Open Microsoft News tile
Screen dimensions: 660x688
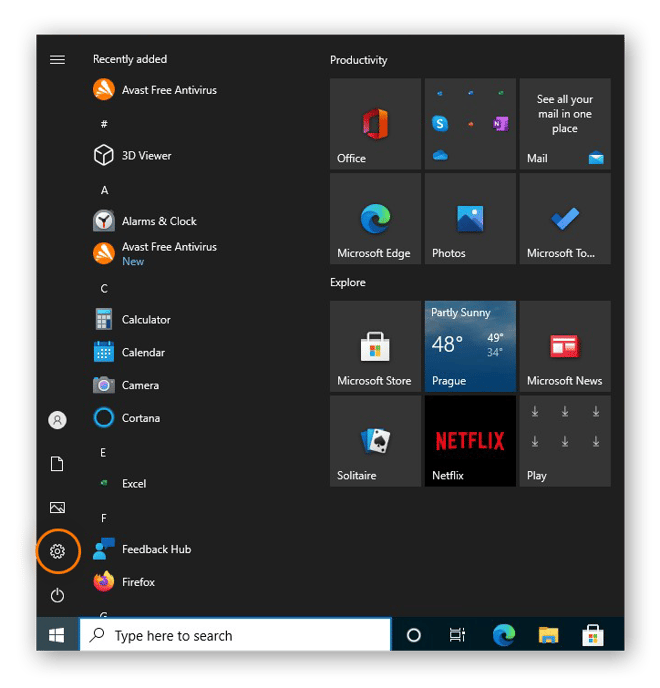[x=565, y=346]
